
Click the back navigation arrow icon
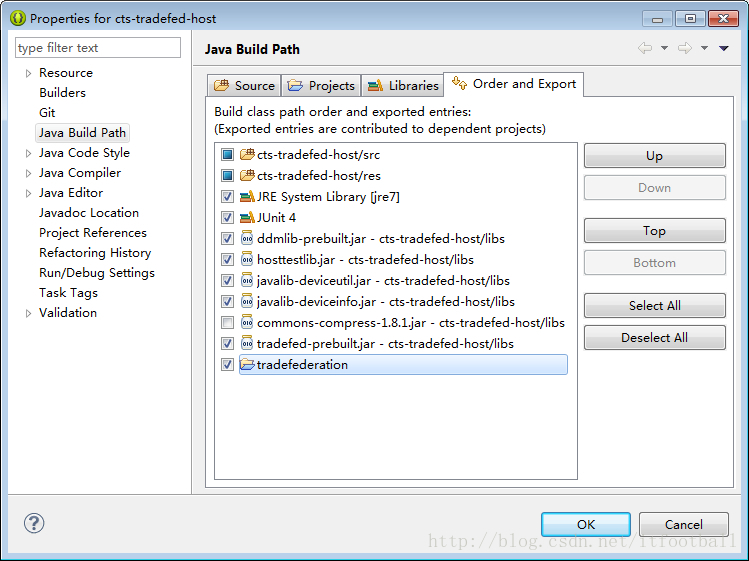click(645, 49)
